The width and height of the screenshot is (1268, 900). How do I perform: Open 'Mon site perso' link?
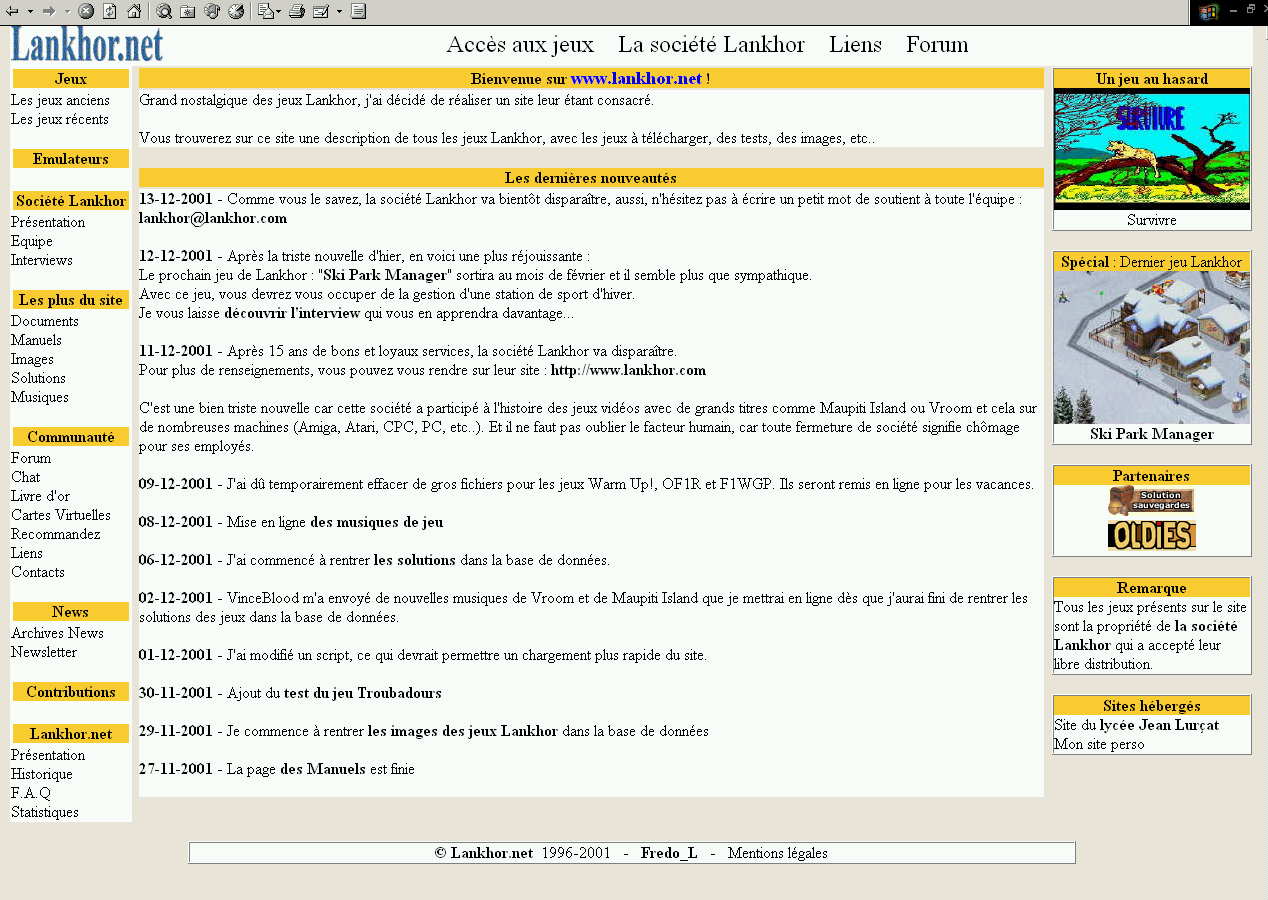1099,744
